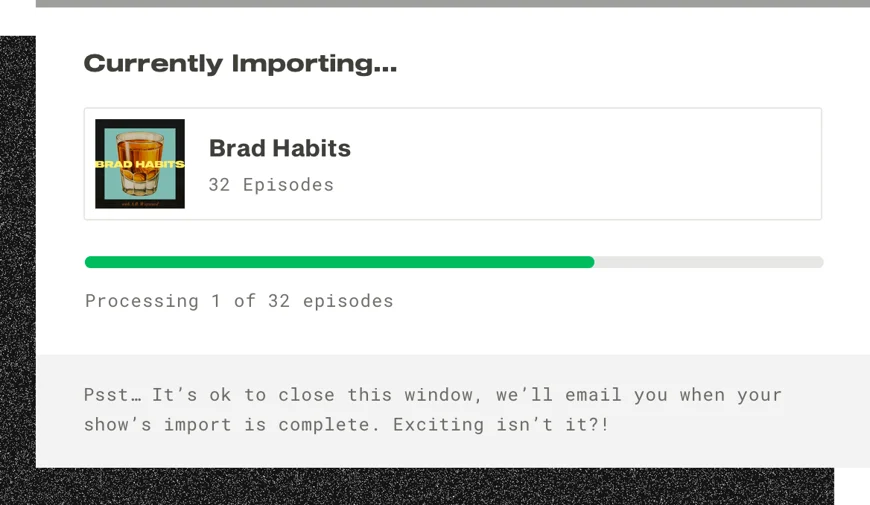Screen dimensions: 870x505
Task: Click the Processing 1 of 32 episodes status
Action: tap(239, 301)
